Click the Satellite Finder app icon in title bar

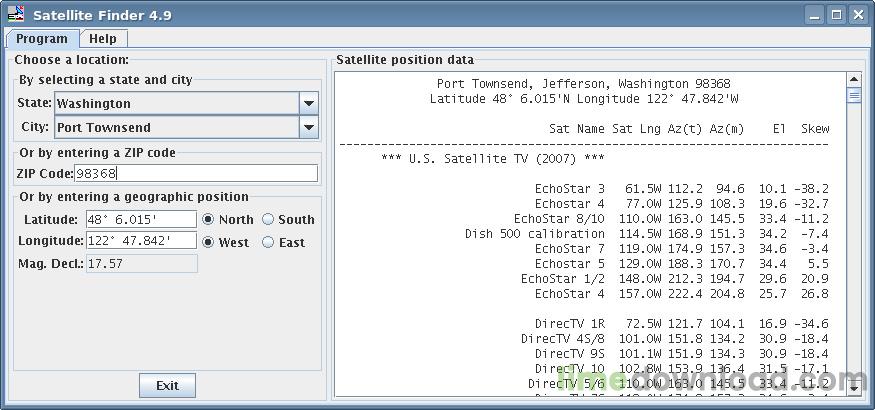tap(16, 13)
